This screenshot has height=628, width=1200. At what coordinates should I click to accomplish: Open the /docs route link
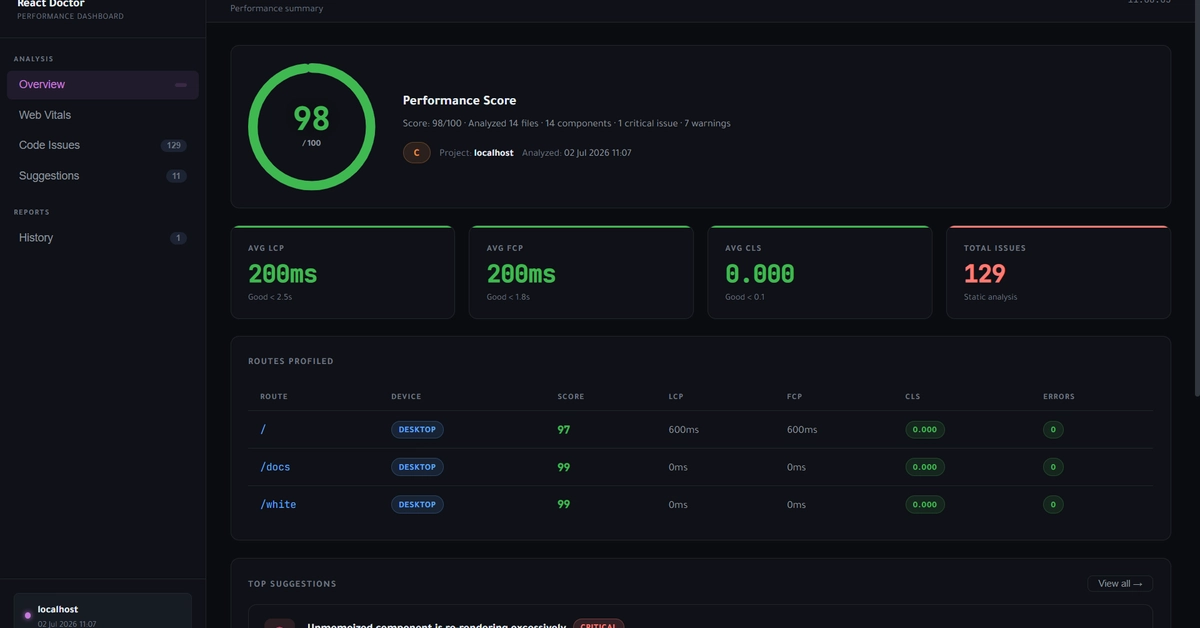pos(275,467)
